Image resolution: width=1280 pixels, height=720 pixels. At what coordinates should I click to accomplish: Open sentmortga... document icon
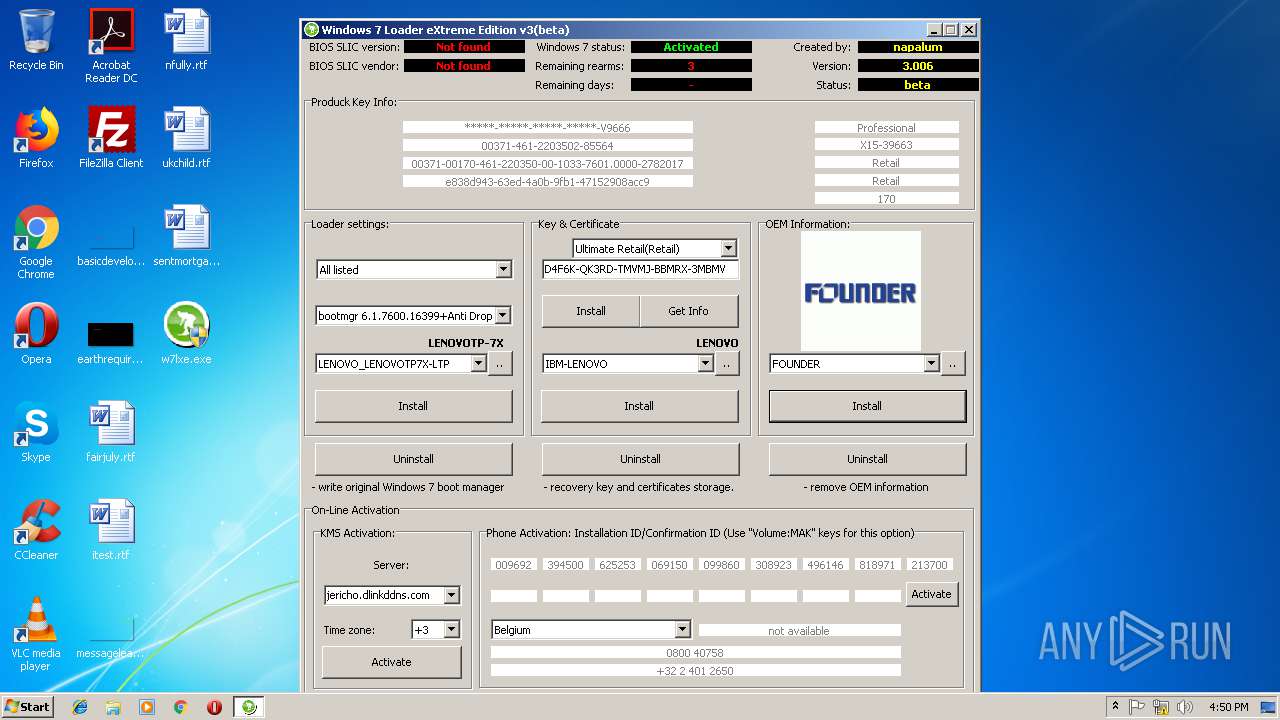tap(186, 236)
